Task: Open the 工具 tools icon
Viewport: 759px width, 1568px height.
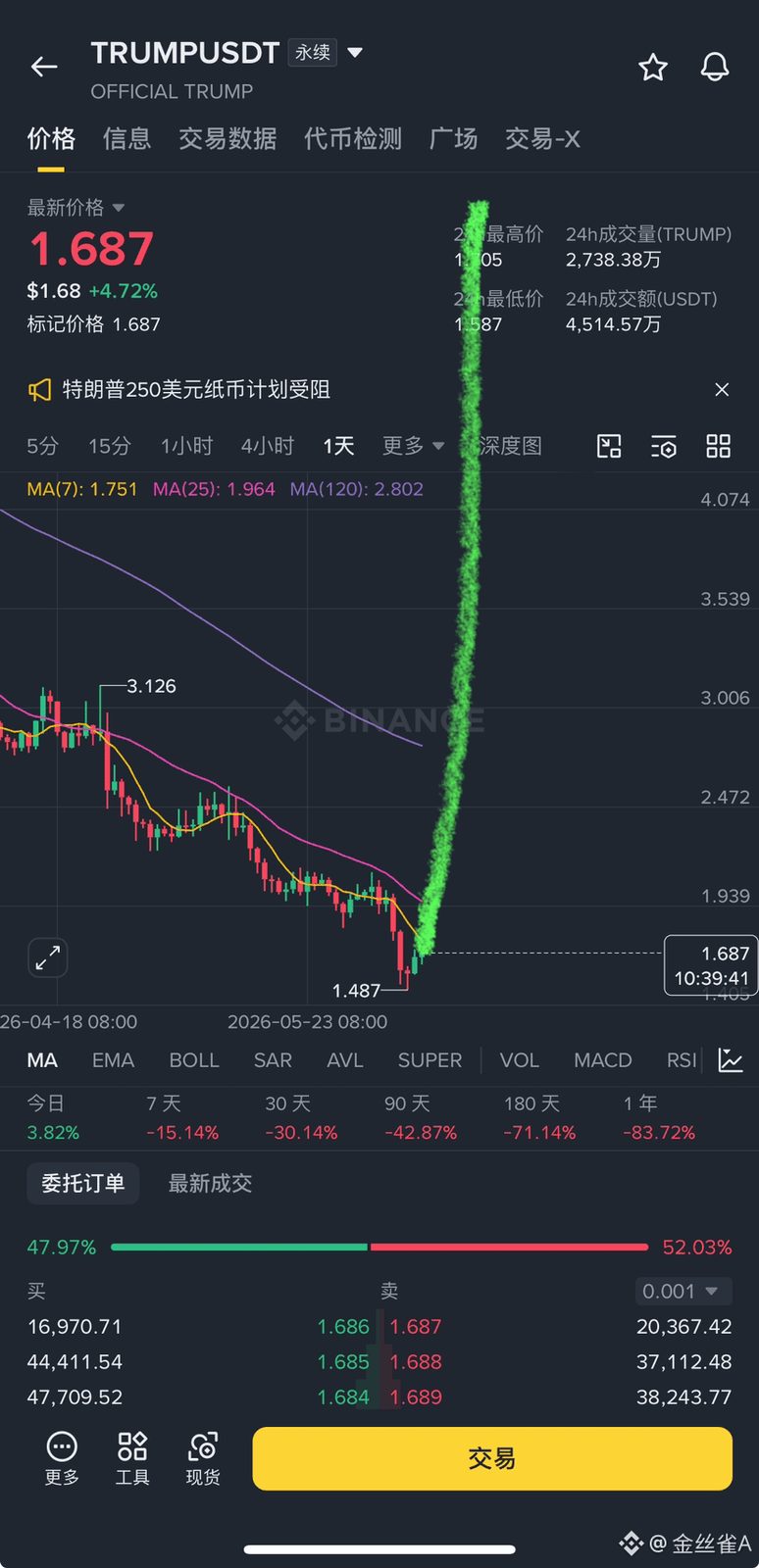Action: (132, 1458)
